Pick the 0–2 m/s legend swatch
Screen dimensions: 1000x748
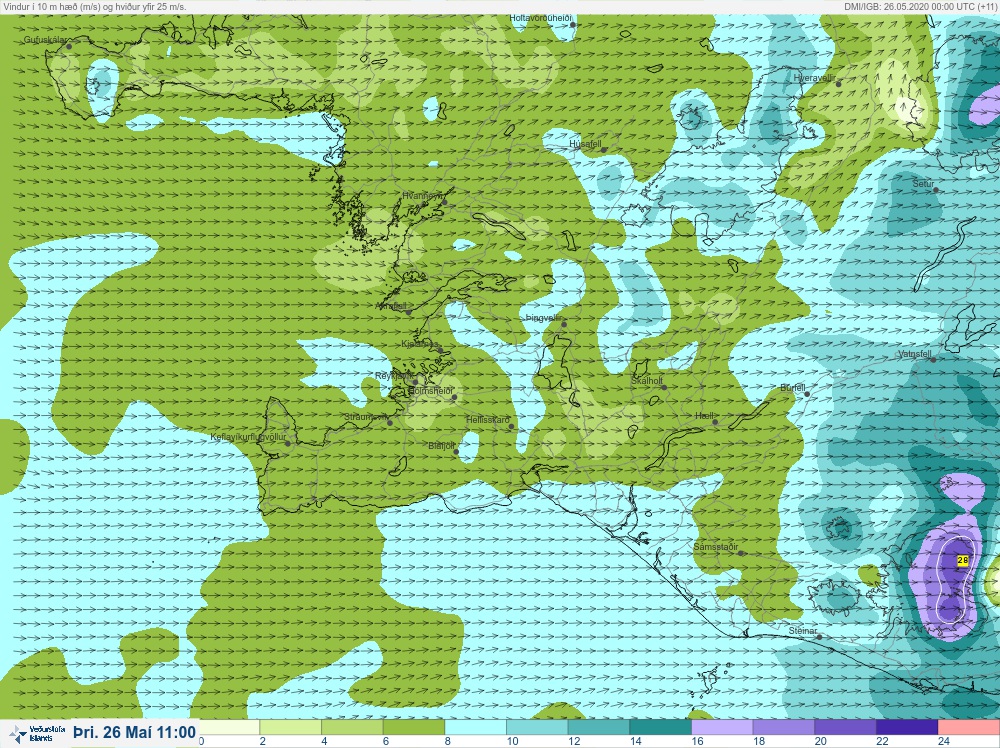[x=229, y=727]
